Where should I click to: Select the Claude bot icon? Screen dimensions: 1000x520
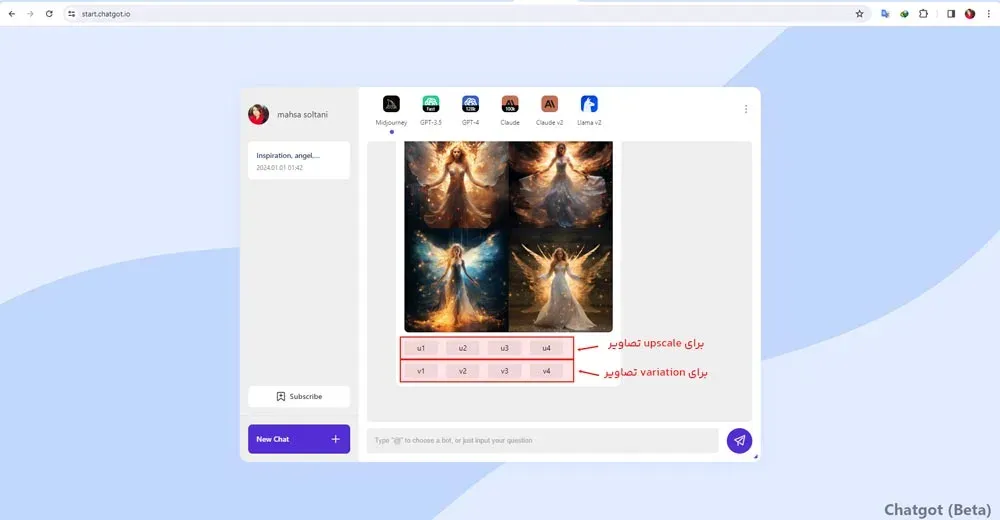(x=510, y=104)
